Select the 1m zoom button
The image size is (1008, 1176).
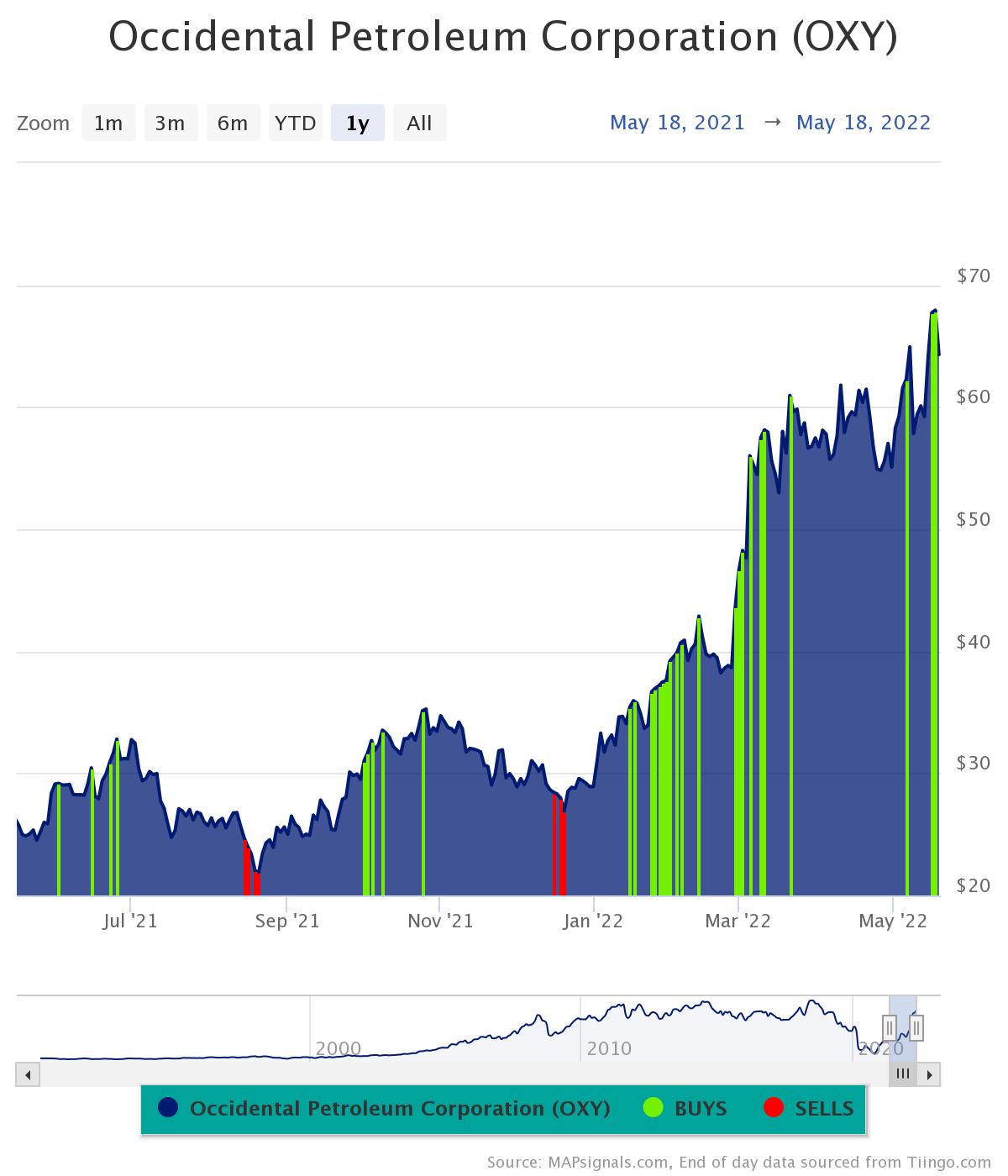(x=109, y=123)
